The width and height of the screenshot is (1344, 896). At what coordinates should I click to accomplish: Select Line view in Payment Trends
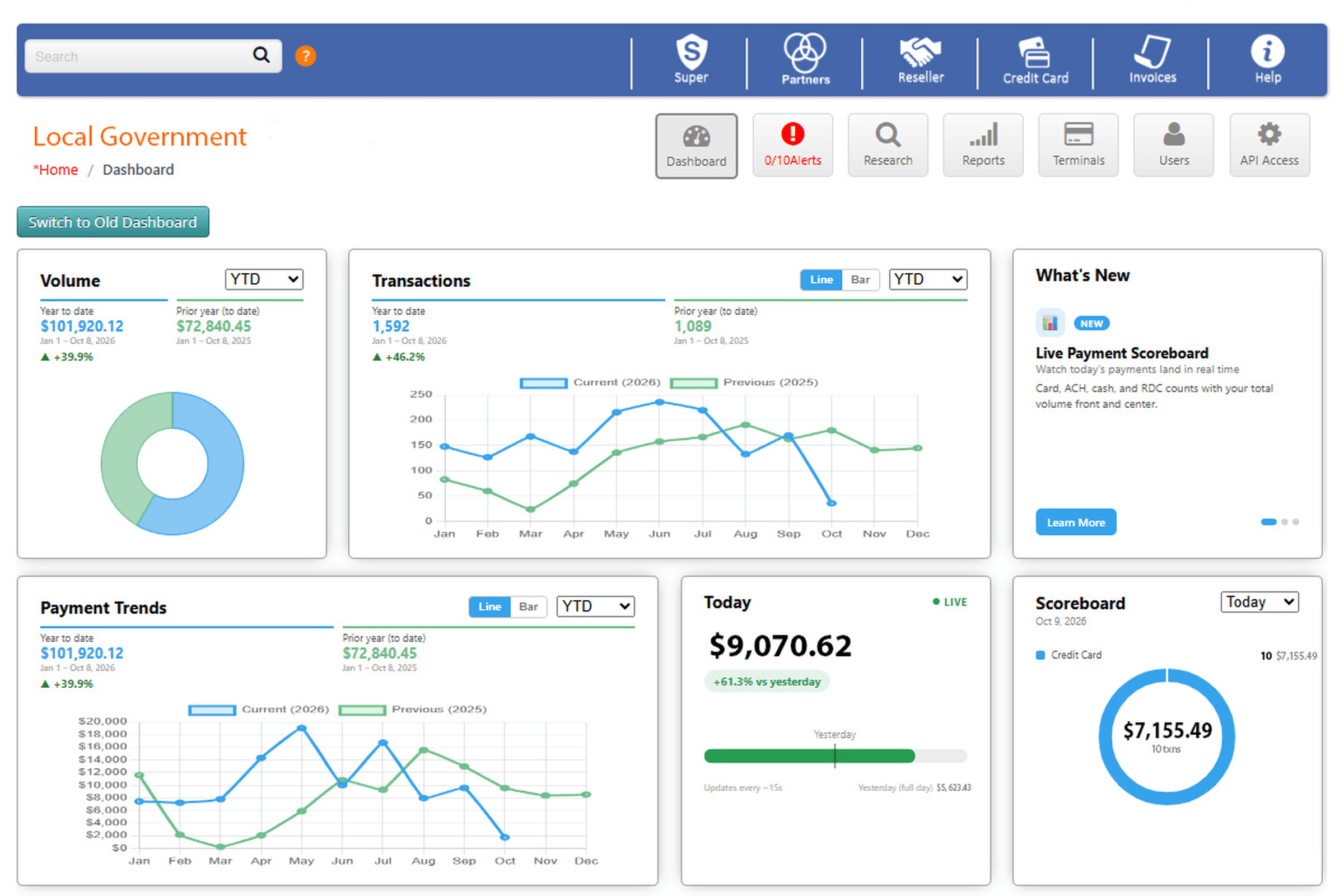pyautogui.click(x=489, y=606)
